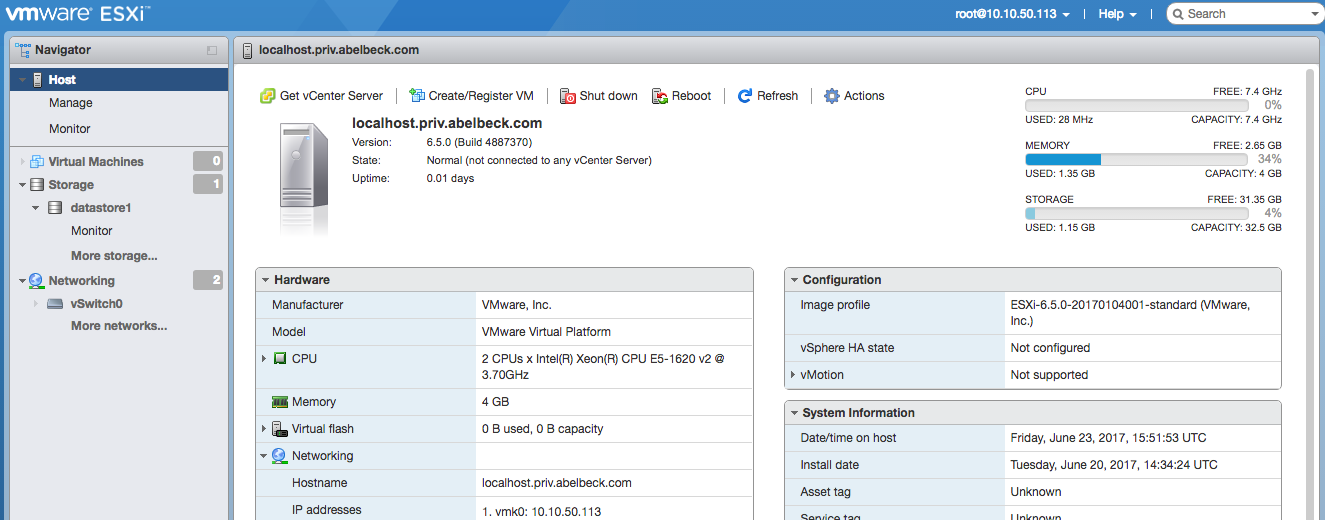The height and width of the screenshot is (520, 1325).
Task: Click the More networks... link
Action: click(119, 326)
